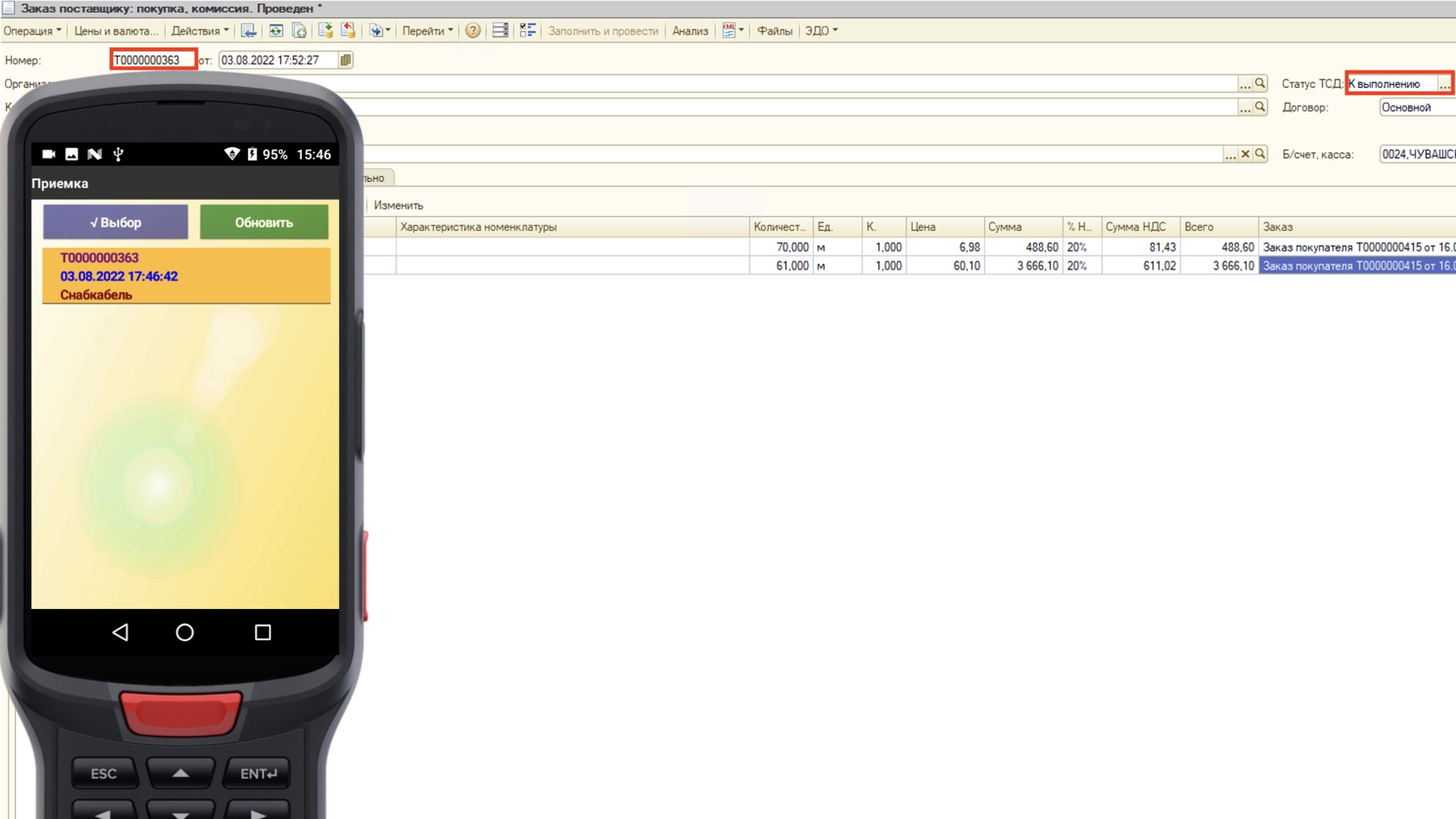Tap order T0000000363 Снабкабель on scanner
Viewport: 1456px width, 819px height.
coord(187,276)
